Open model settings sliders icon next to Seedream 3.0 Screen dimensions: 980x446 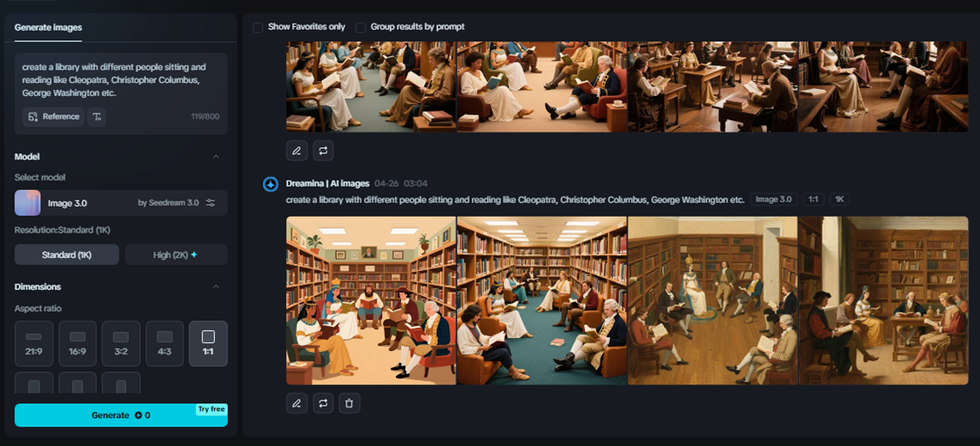211,203
